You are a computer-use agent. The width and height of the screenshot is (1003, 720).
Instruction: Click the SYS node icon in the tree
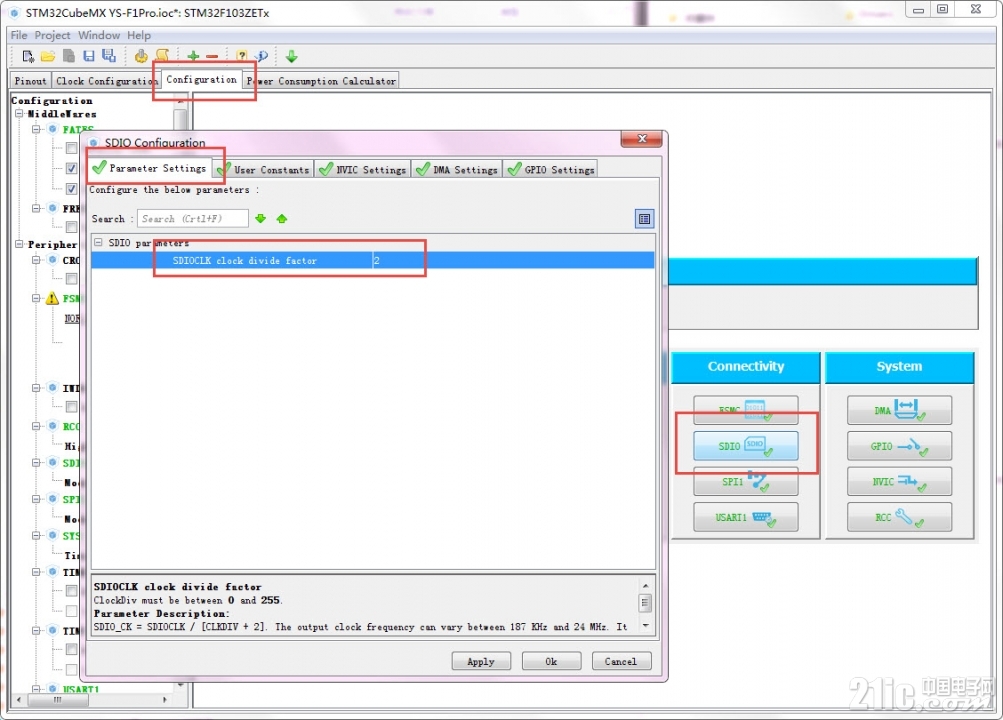tap(52, 535)
